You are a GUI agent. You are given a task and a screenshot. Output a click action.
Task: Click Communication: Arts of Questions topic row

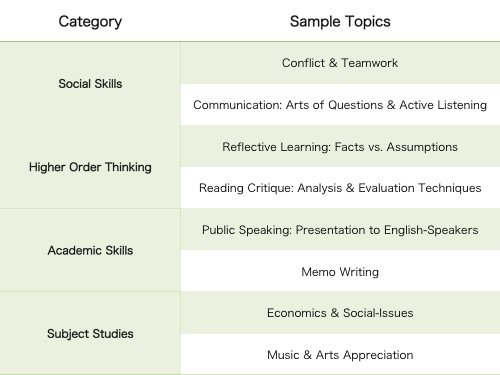tap(340, 105)
